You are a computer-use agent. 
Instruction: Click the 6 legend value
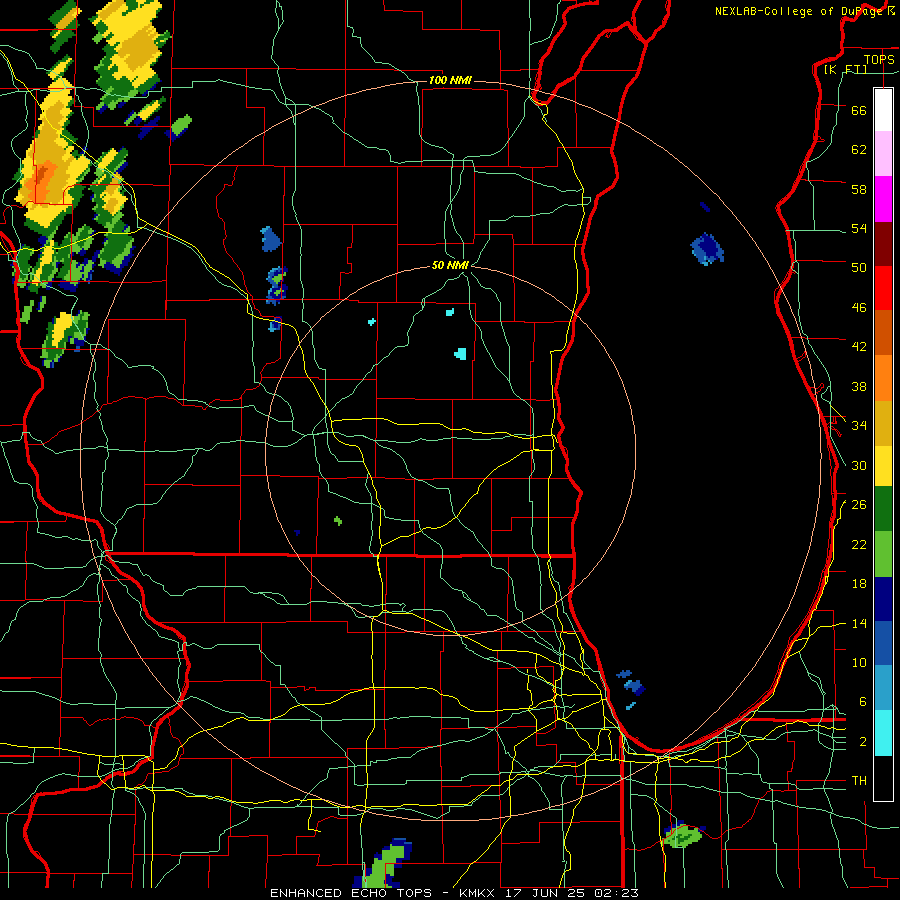point(863,702)
